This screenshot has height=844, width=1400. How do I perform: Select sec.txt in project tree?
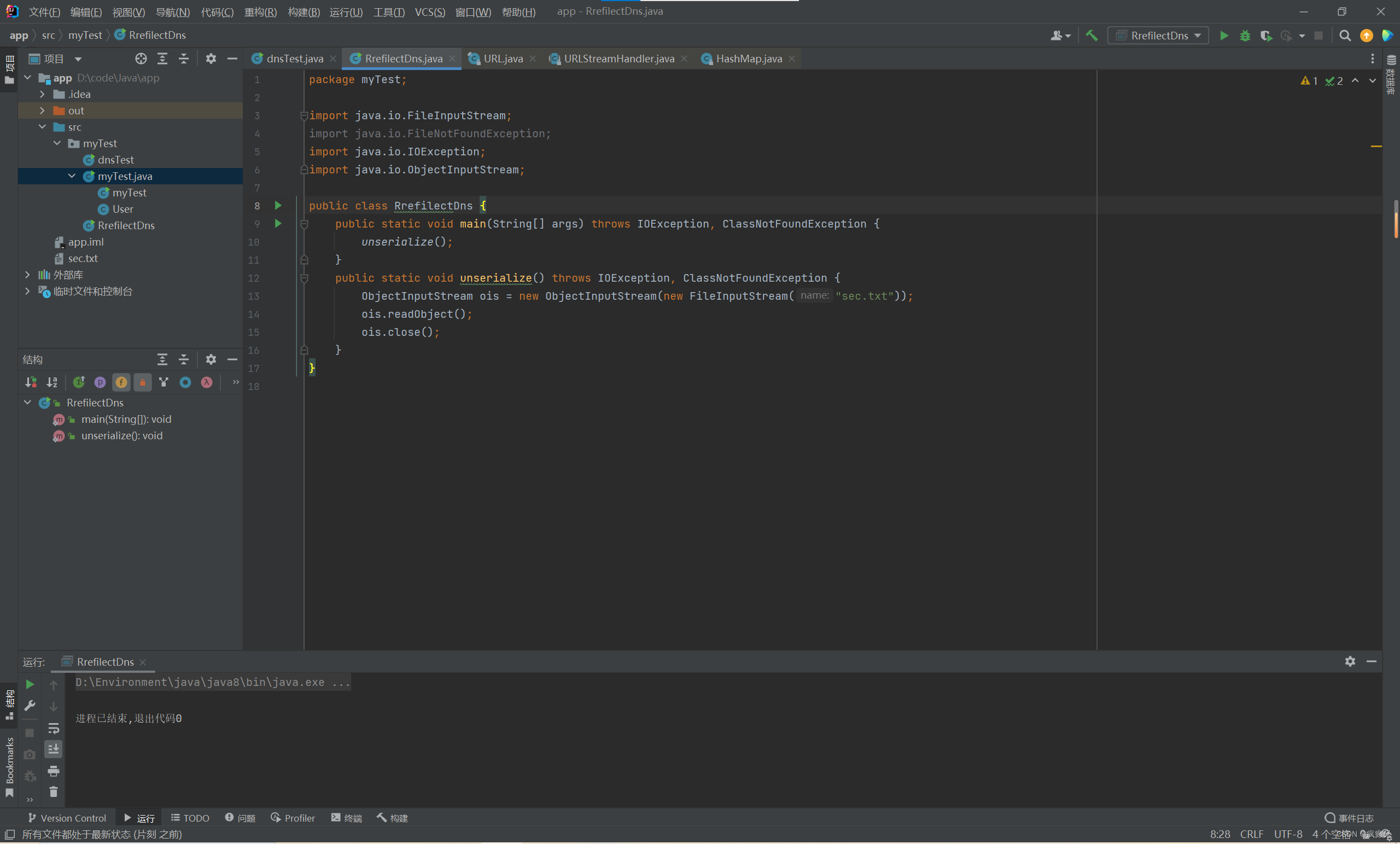[x=83, y=258]
